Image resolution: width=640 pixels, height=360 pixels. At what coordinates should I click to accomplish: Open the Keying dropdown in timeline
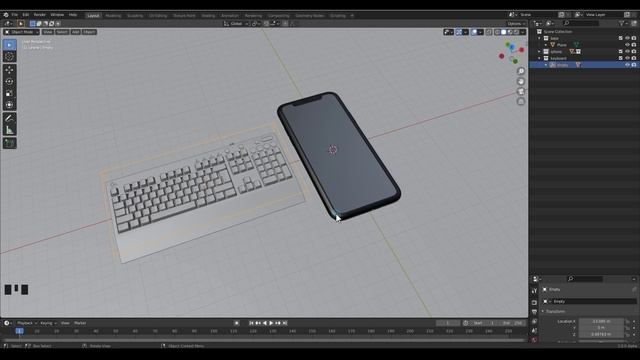point(48,323)
